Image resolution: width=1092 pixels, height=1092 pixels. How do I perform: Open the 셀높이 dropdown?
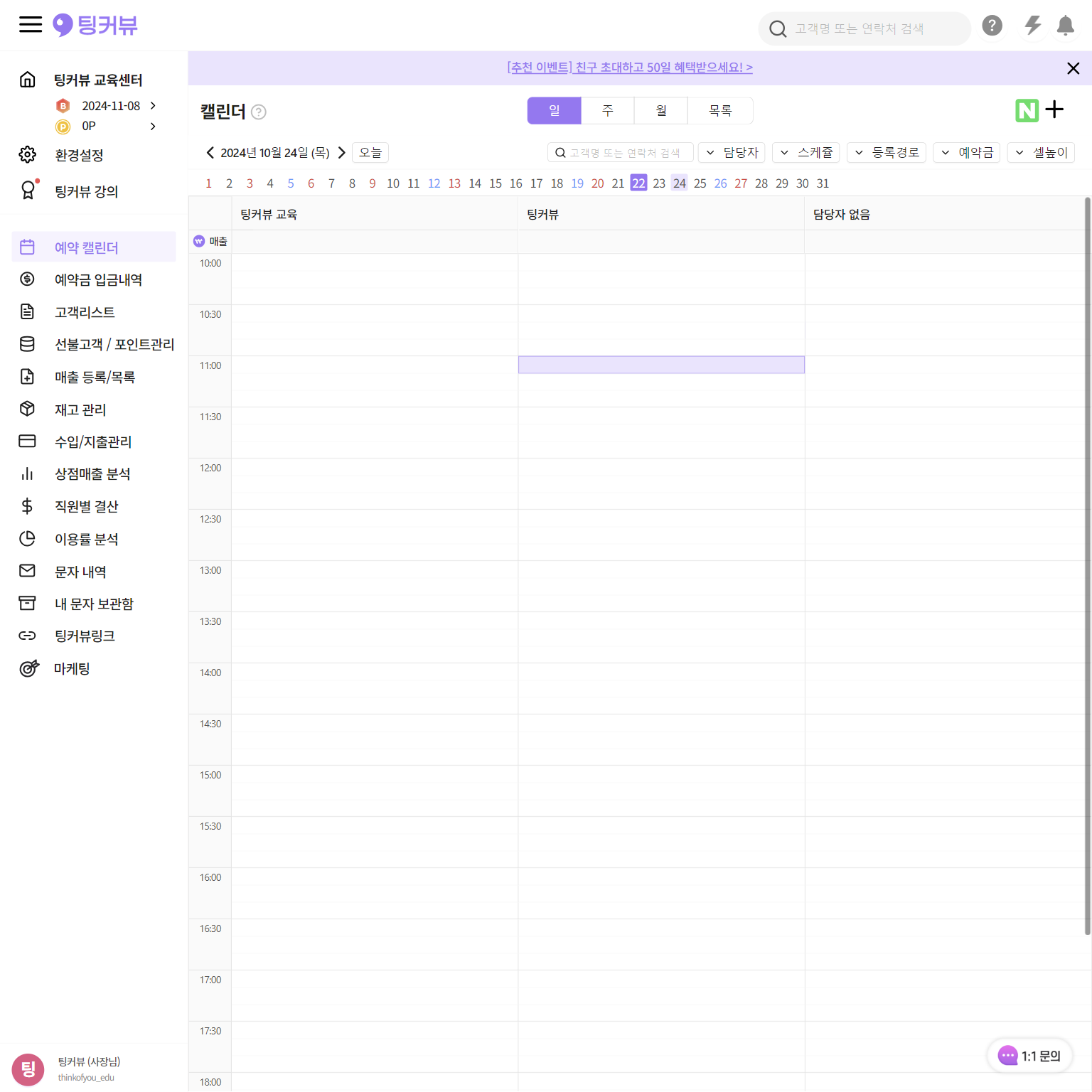(1041, 153)
